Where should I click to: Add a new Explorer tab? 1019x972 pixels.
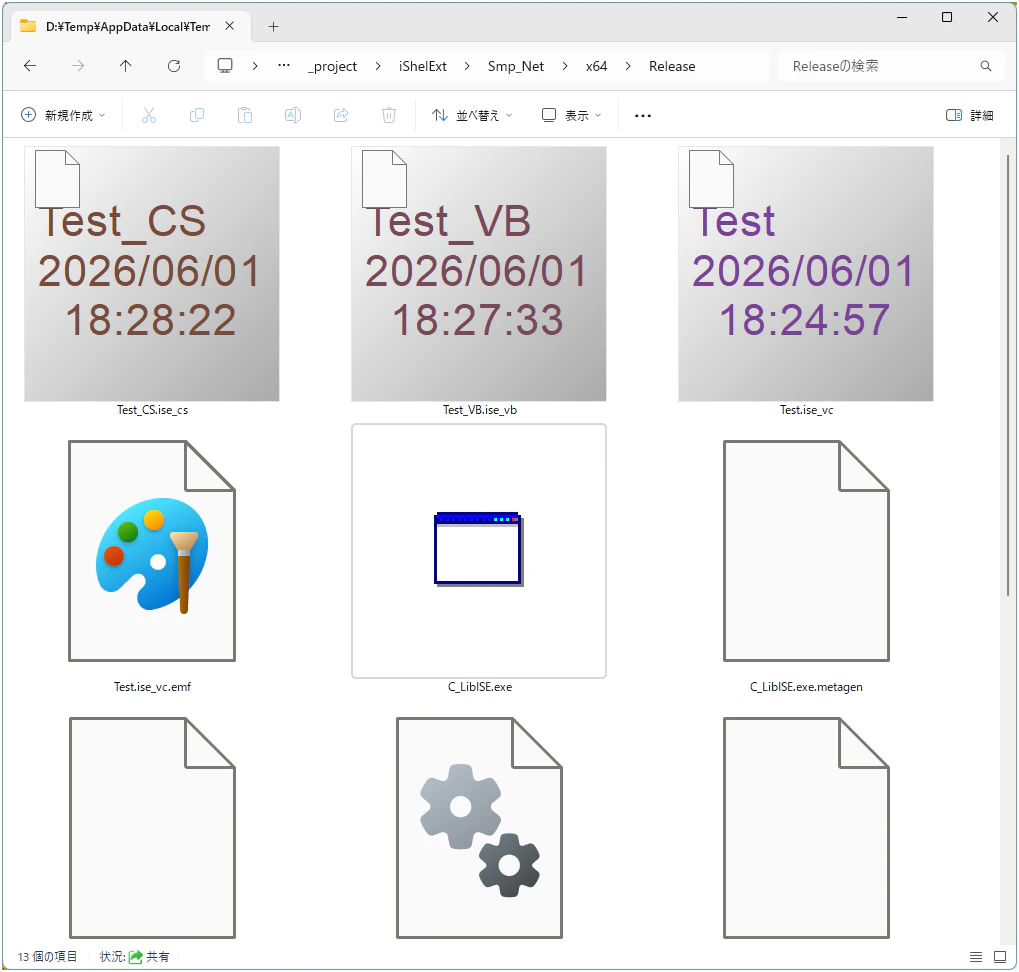tap(274, 27)
